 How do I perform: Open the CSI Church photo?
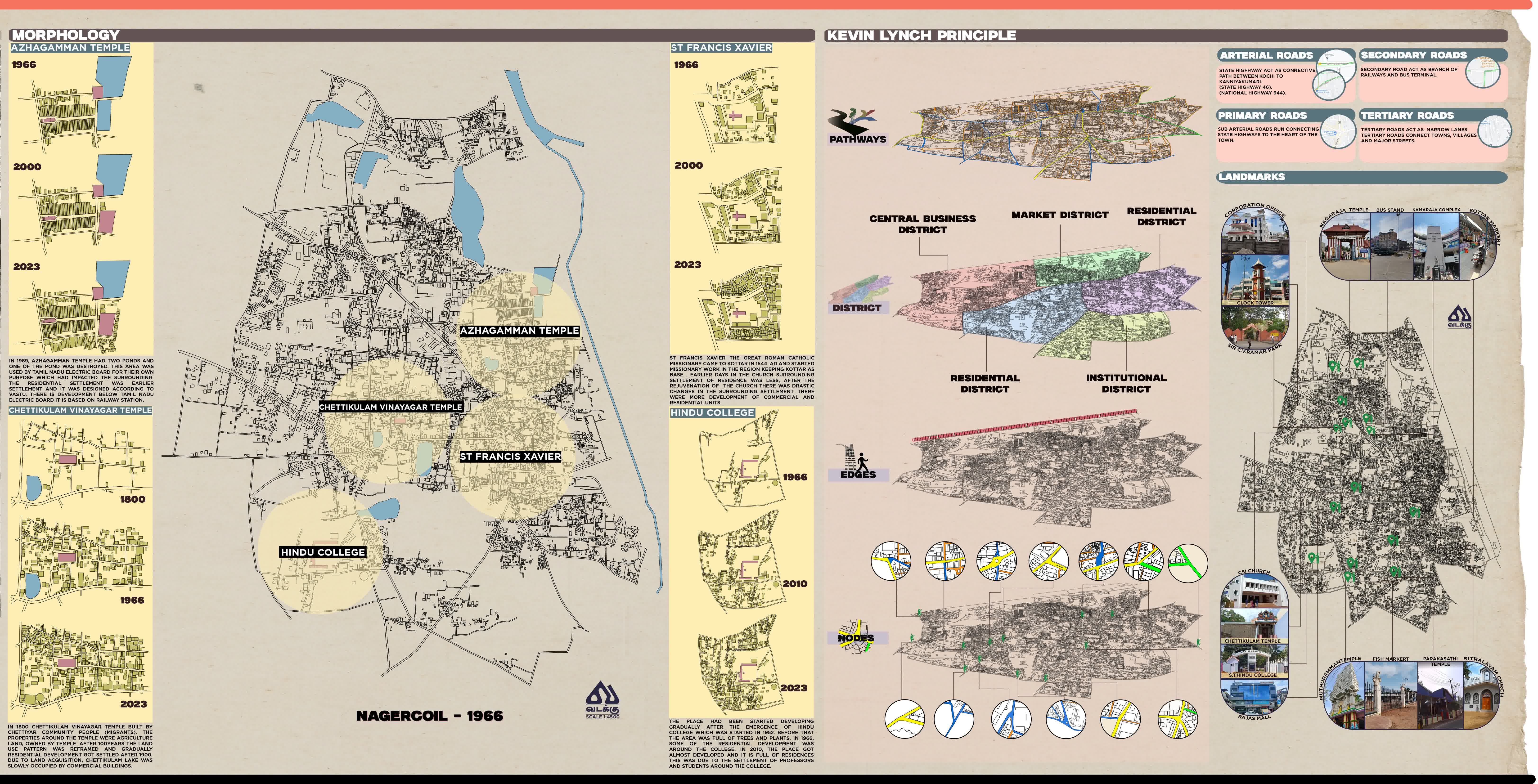pos(1255,591)
